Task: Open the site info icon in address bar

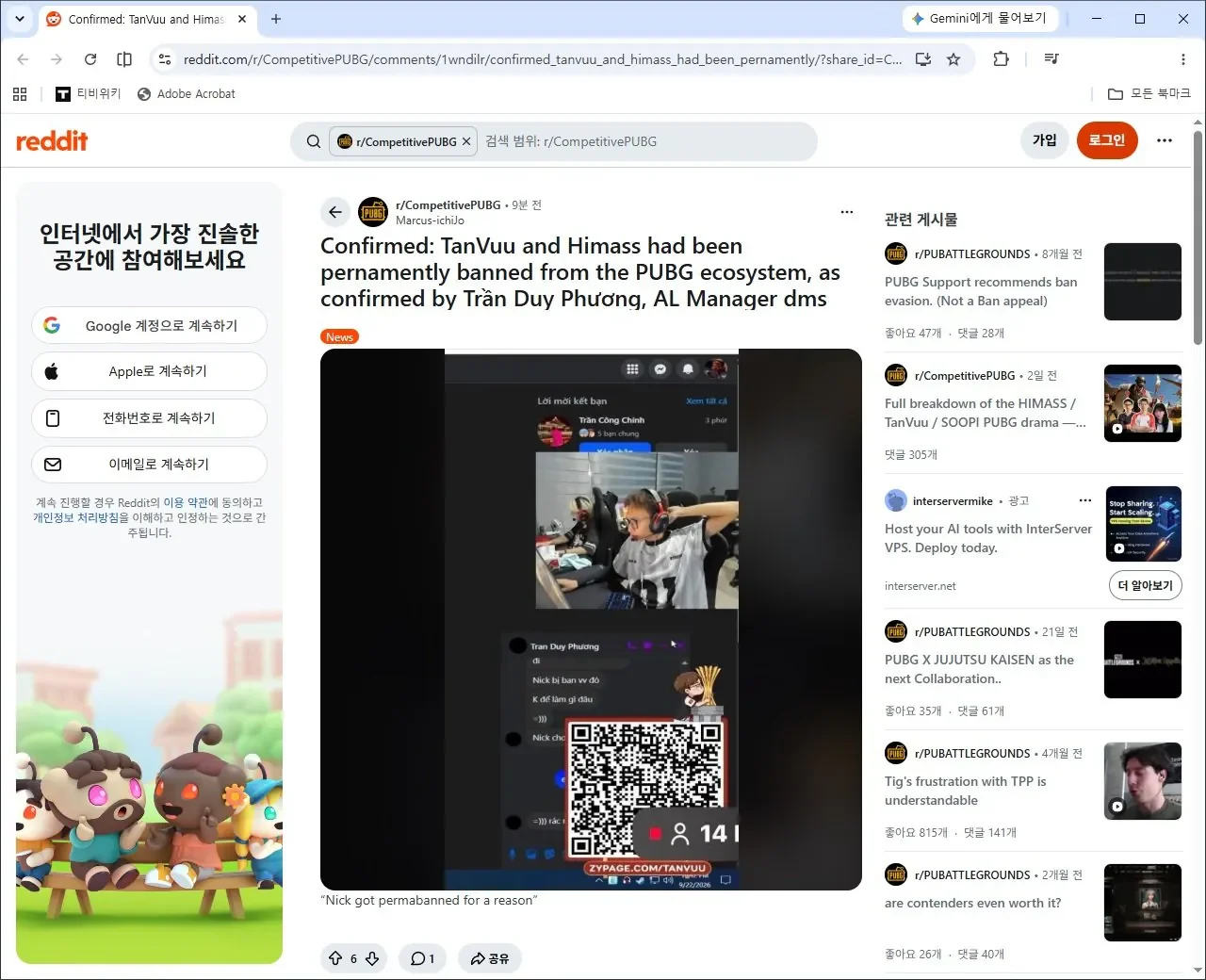Action: click(165, 59)
